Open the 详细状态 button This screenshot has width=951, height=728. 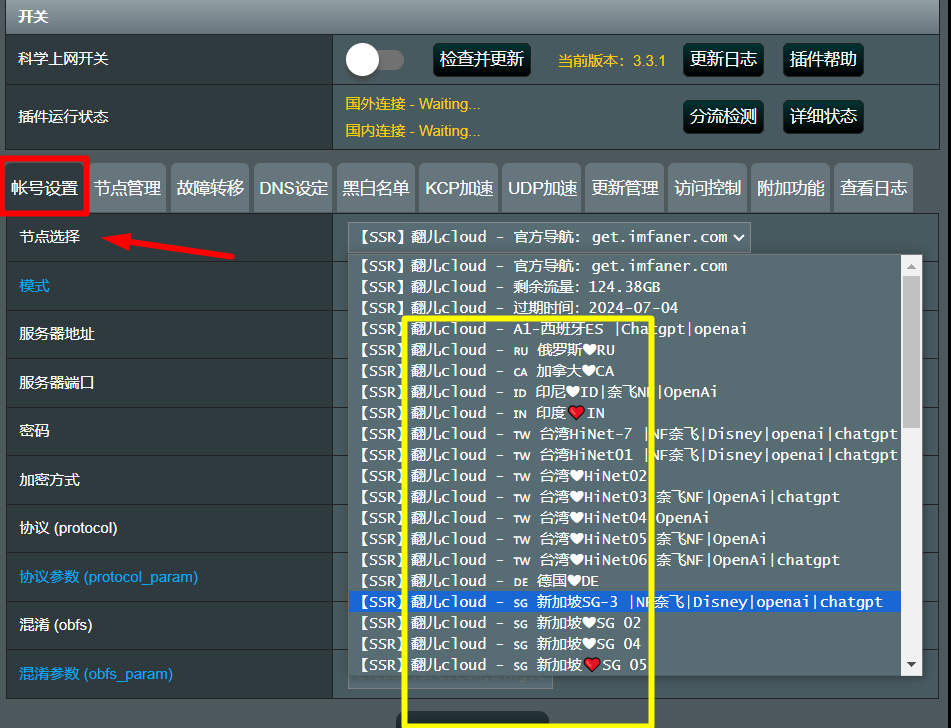click(x=823, y=116)
